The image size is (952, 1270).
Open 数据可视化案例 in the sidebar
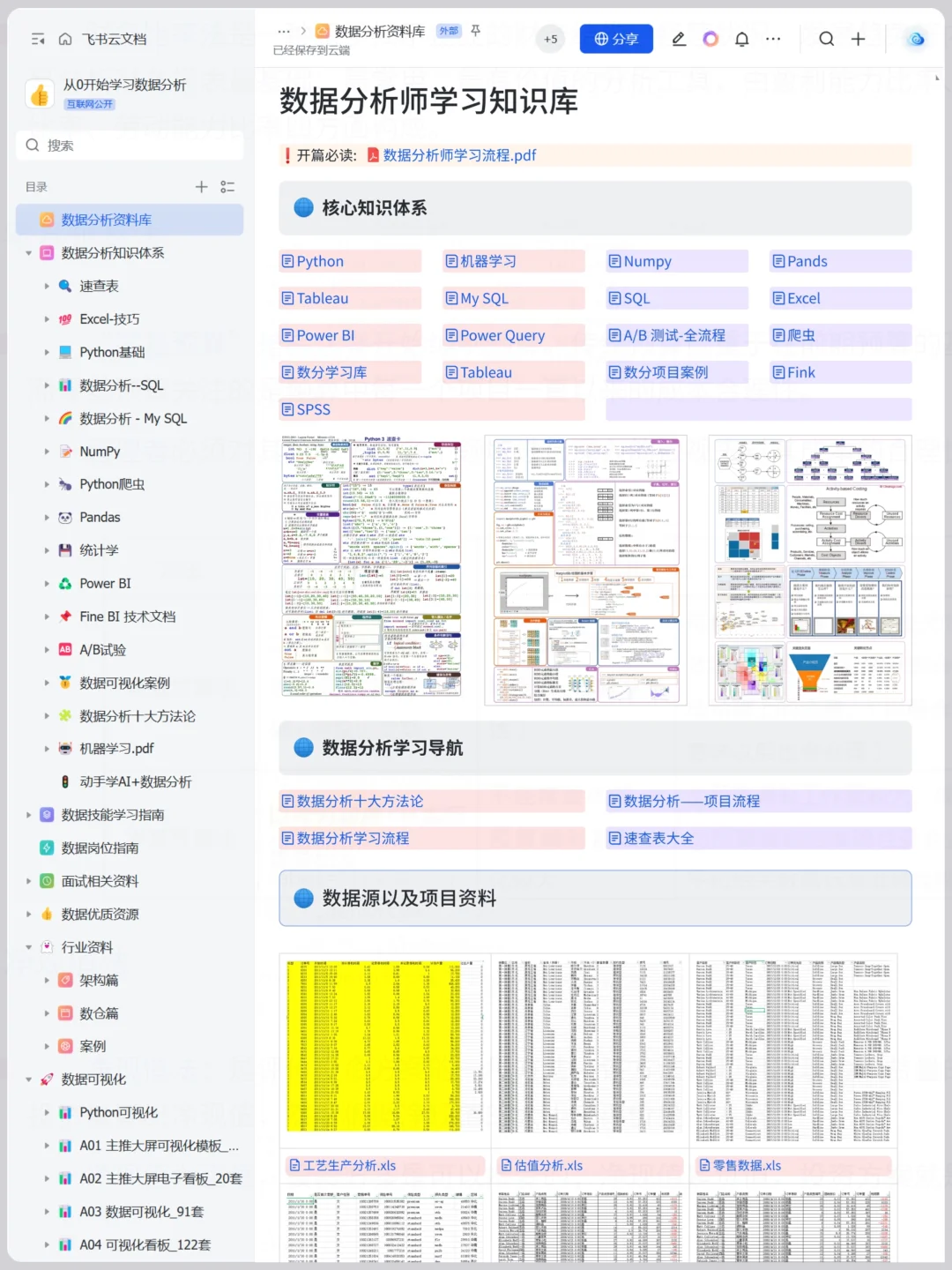point(125,683)
